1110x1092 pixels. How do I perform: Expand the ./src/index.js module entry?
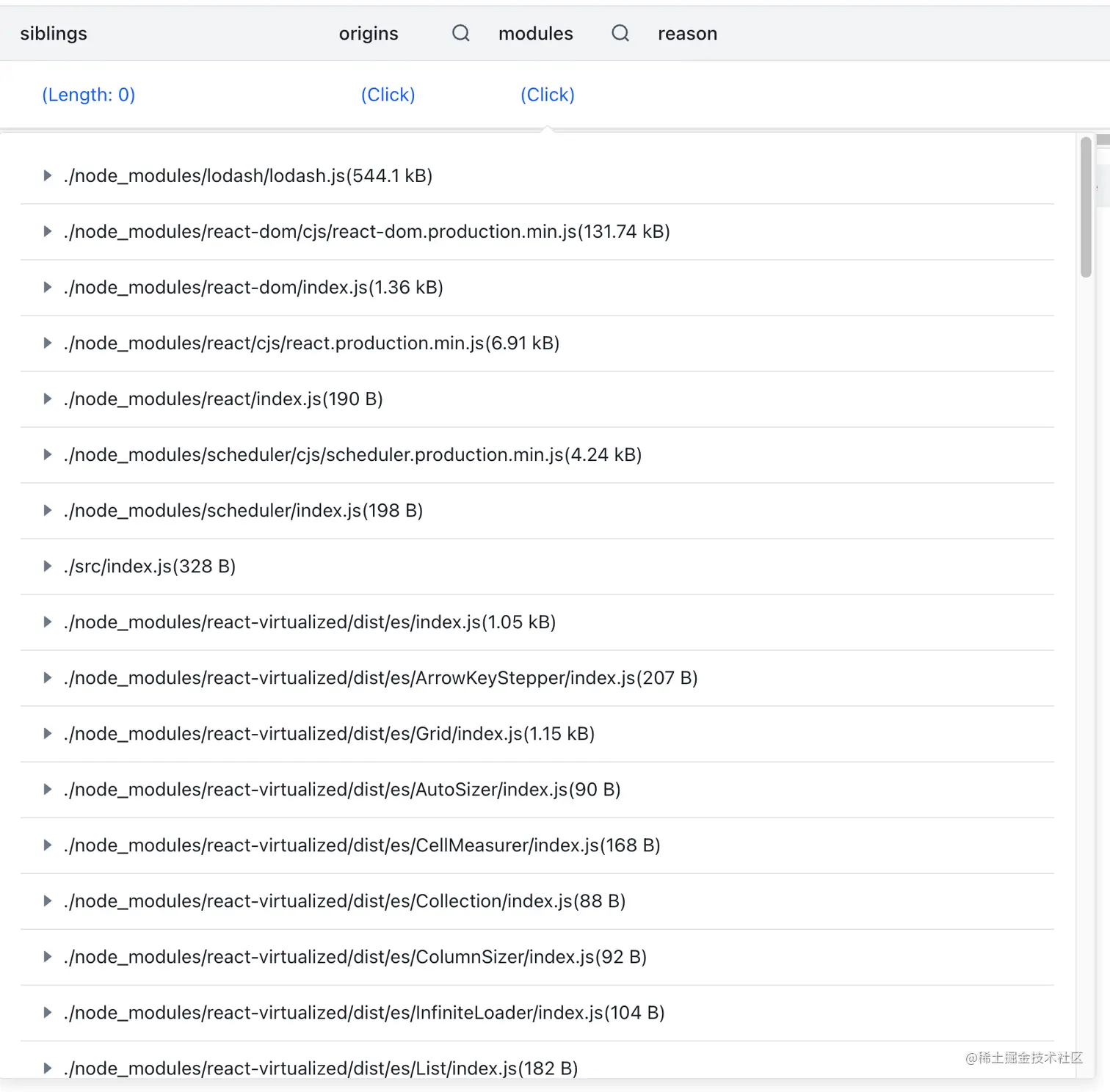tap(48, 567)
